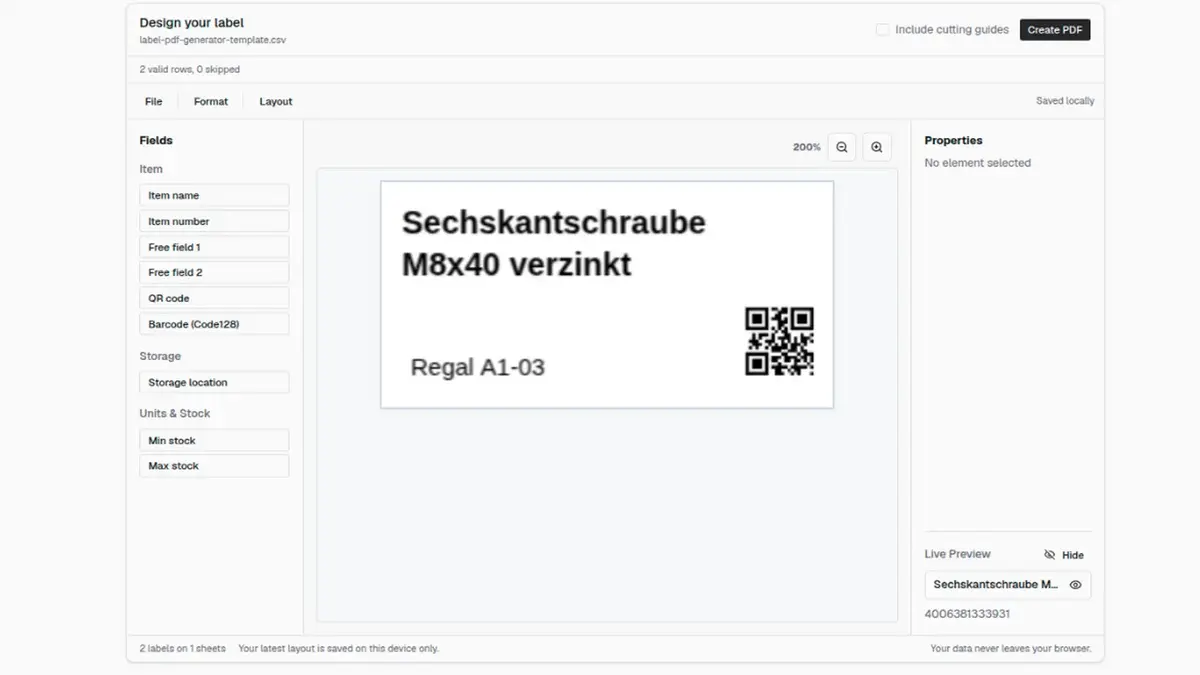
Task: Click the 200% zoom level text
Action: click(x=807, y=147)
